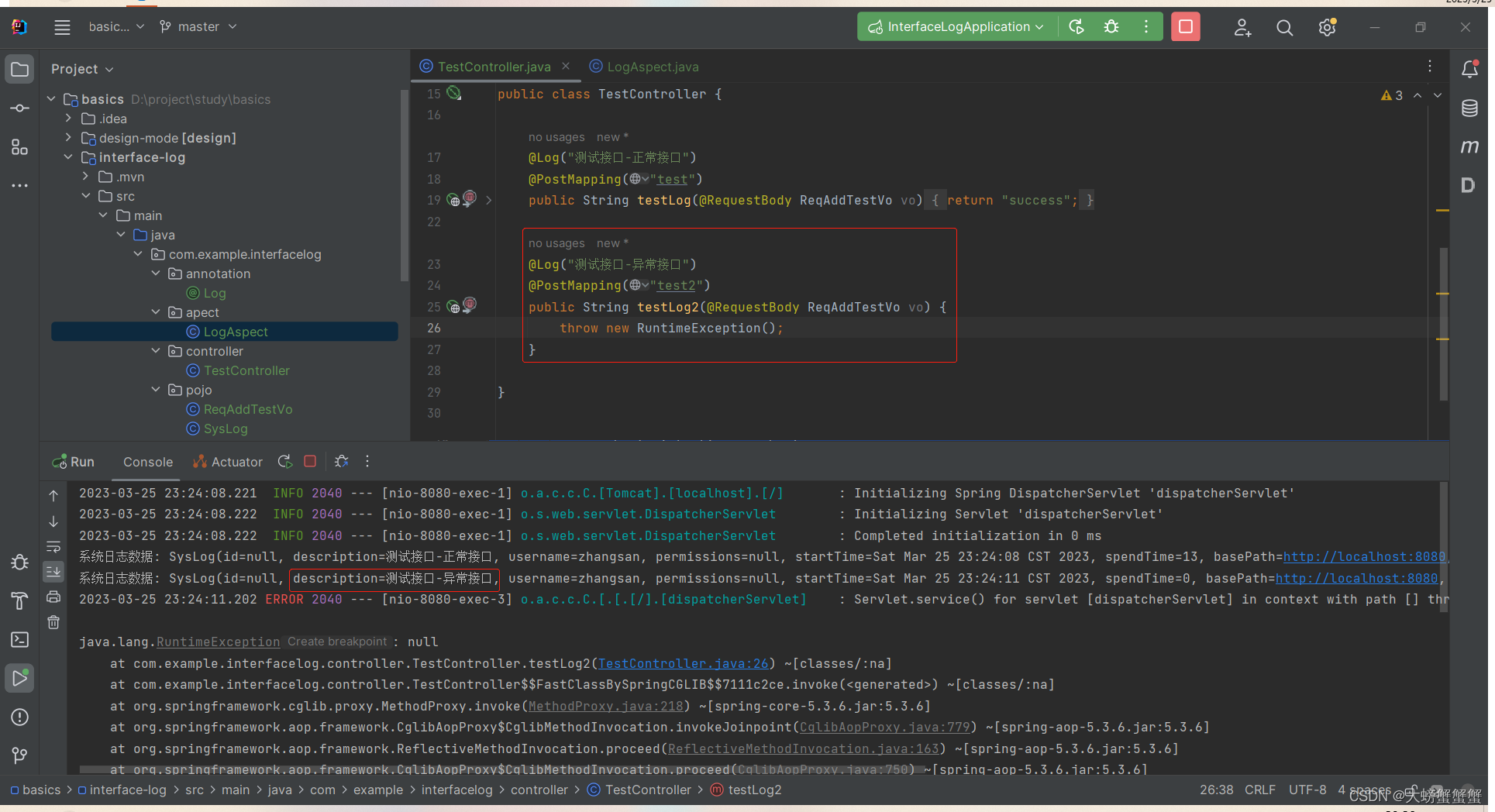This screenshot has width=1495, height=812.
Task: Show more tool windows ellipsis
Action: click(20, 186)
